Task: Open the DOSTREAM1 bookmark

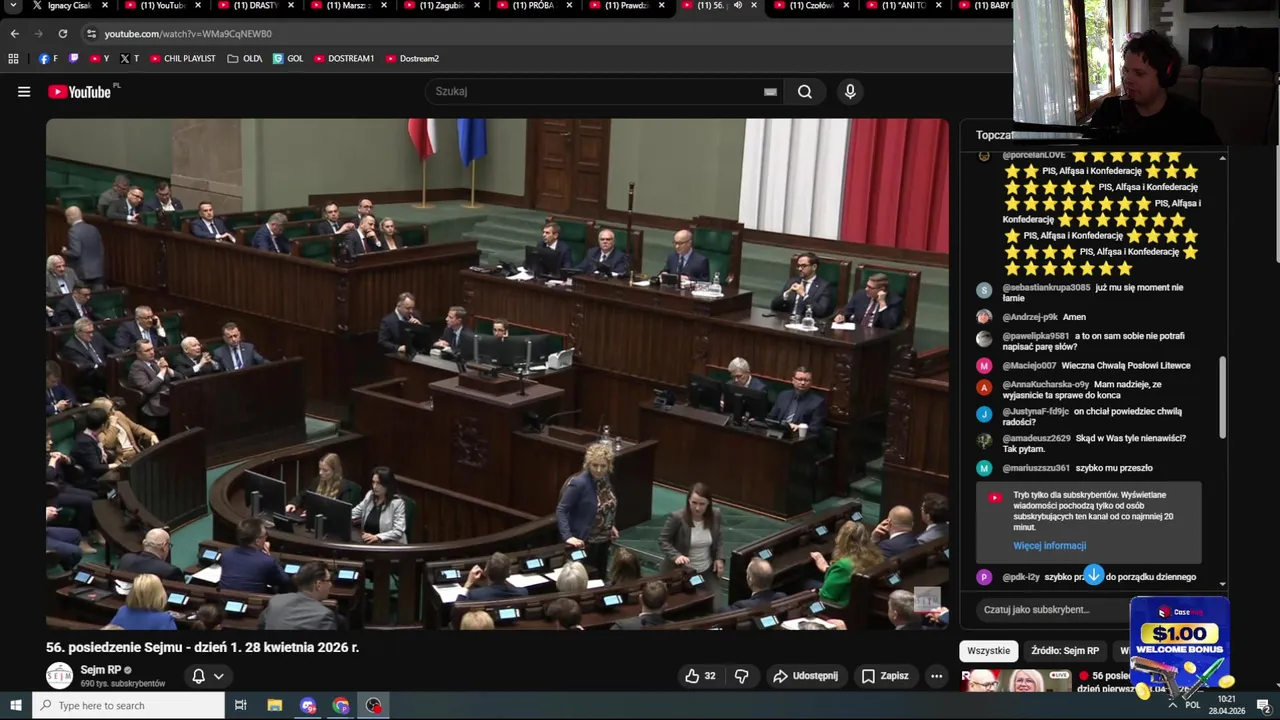Action: click(344, 58)
